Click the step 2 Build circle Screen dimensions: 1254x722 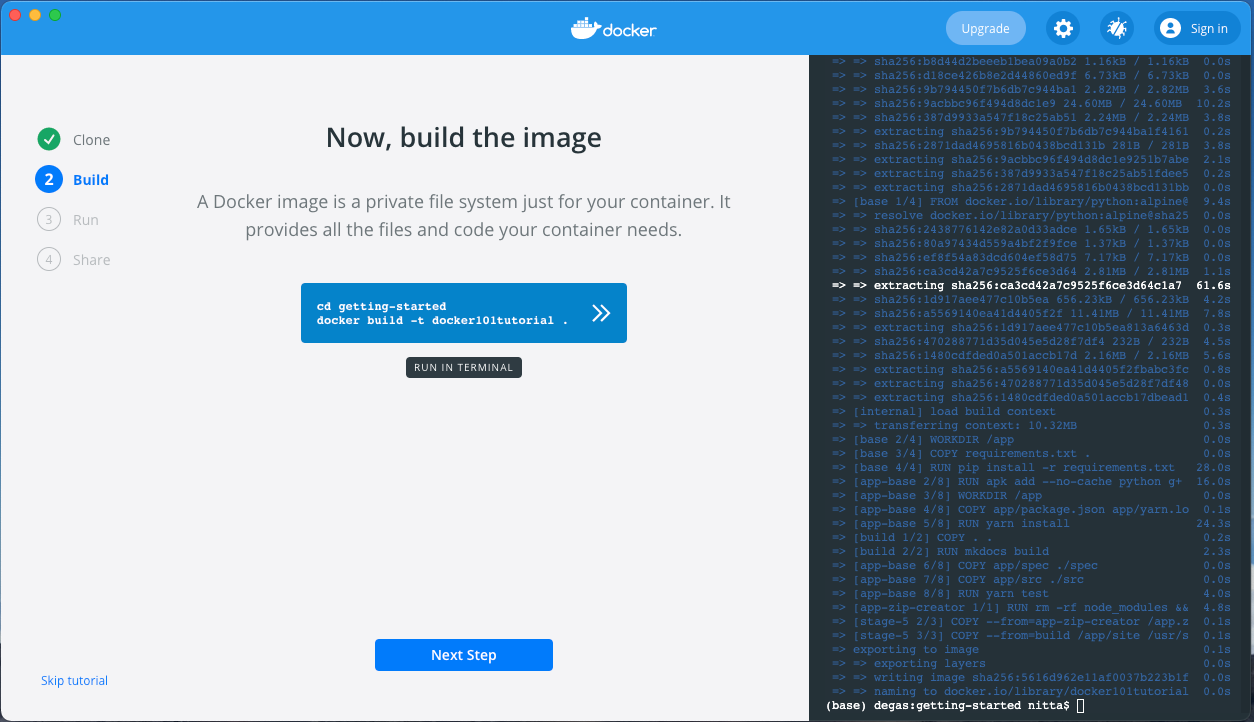[48, 180]
